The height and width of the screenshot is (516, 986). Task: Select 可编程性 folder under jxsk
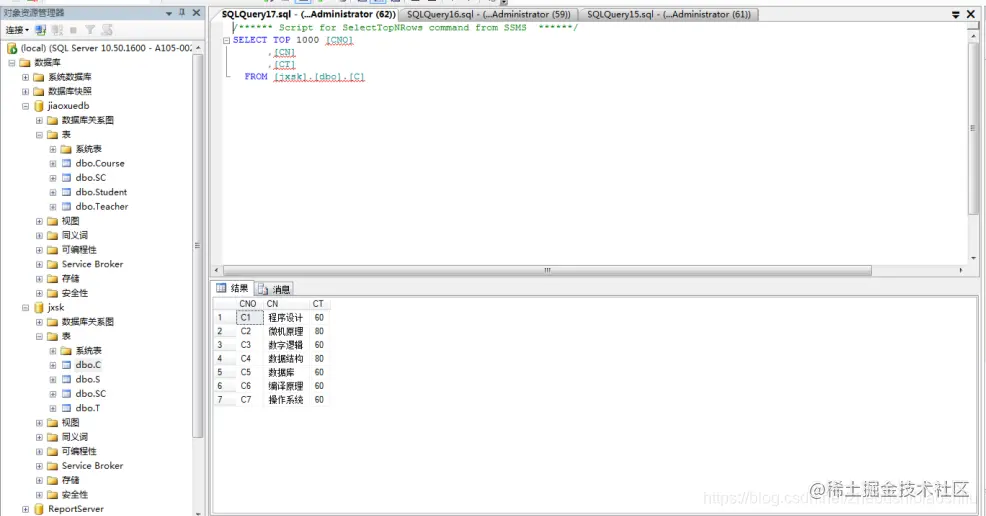[79, 451]
